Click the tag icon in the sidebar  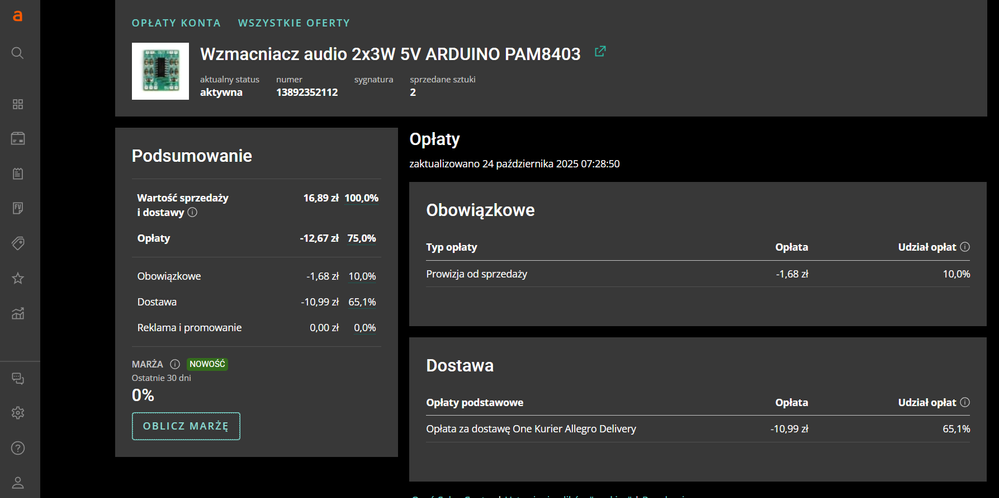(17, 244)
